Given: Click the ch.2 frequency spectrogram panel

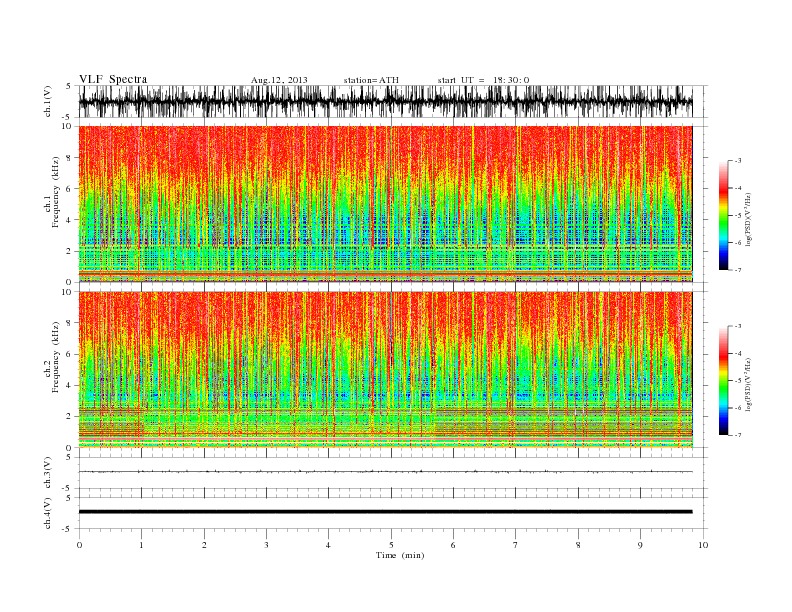Looking at the screenshot, I should 385,370.
